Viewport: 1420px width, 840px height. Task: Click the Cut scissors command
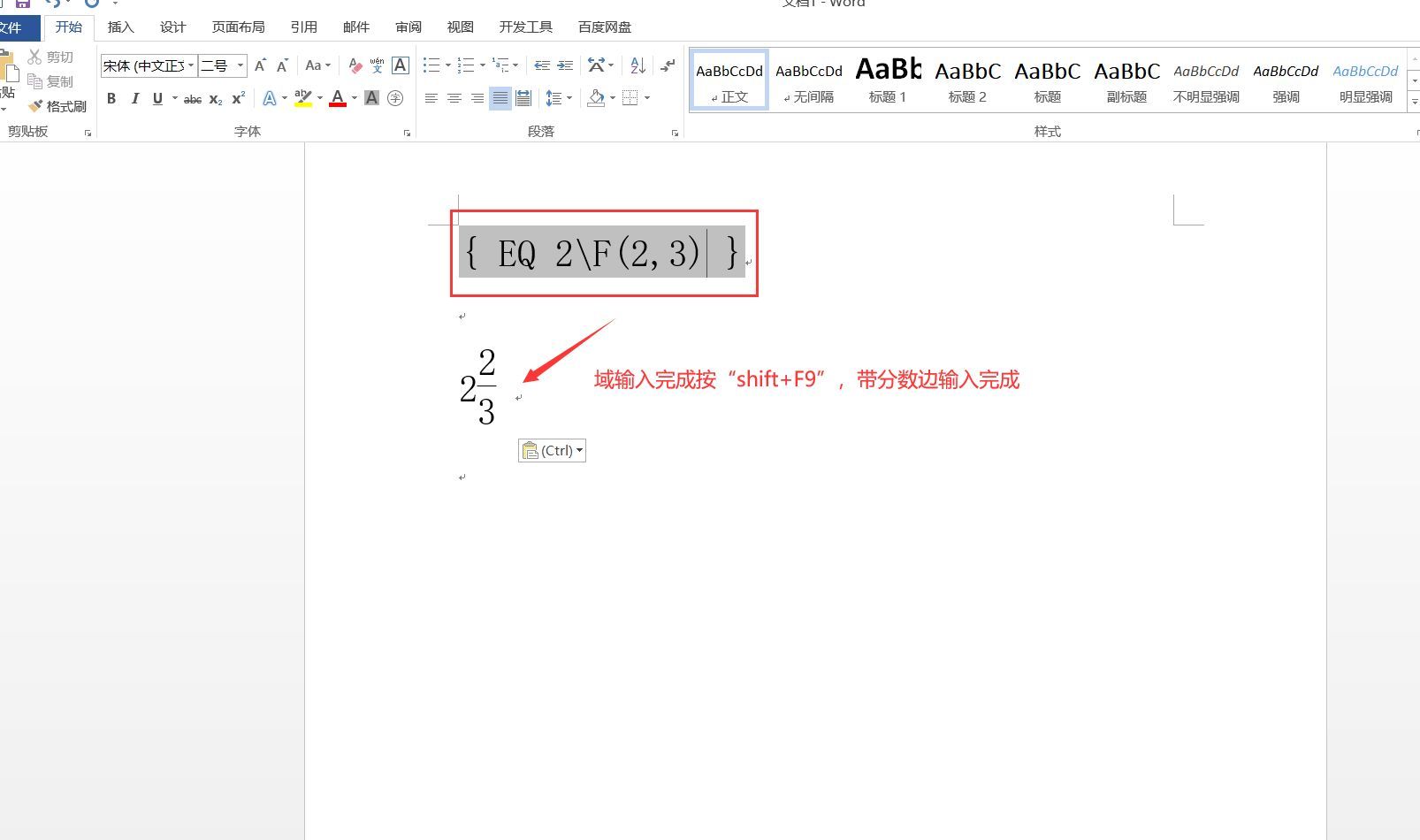pos(50,57)
